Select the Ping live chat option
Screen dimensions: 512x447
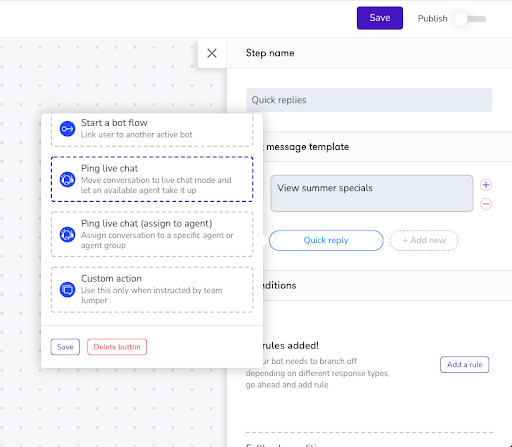point(152,179)
